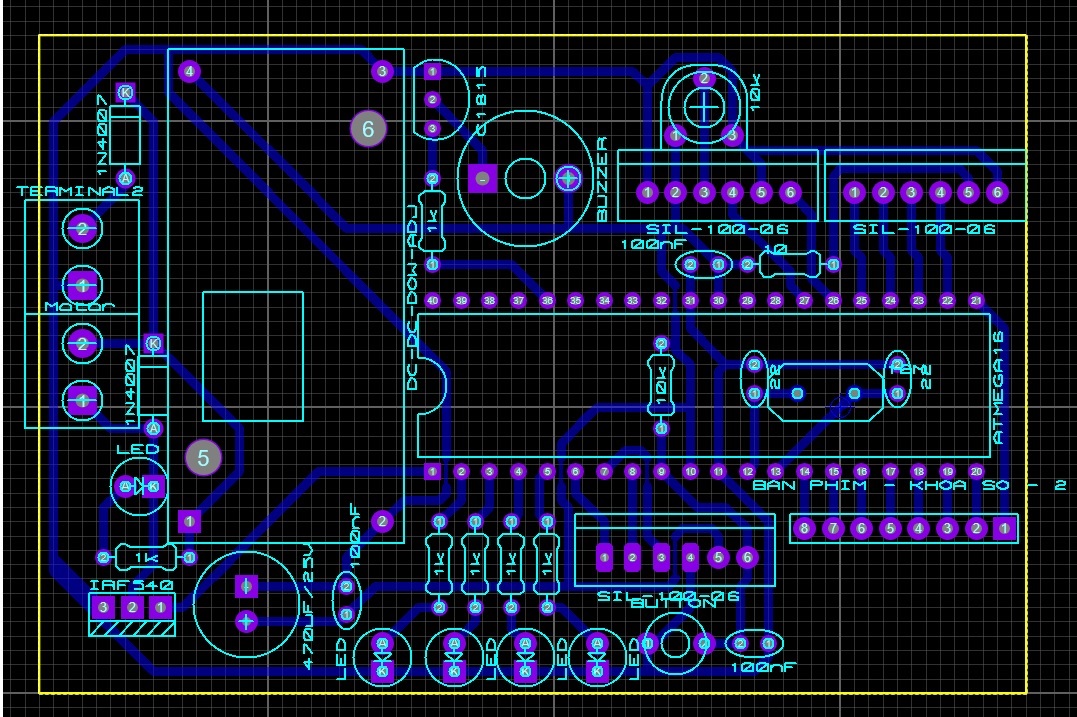Select the DC-DC-DOW-ADJ module label
The height and width of the screenshot is (717, 1077).
[412, 297]
